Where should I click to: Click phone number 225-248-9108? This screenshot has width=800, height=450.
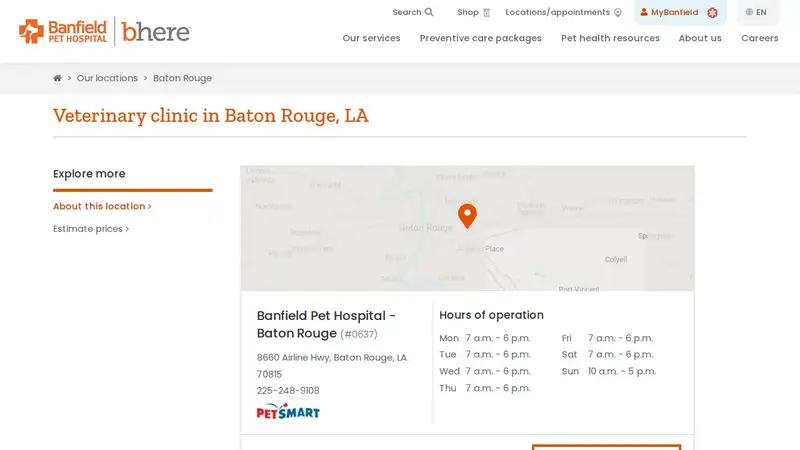point(288,390)
